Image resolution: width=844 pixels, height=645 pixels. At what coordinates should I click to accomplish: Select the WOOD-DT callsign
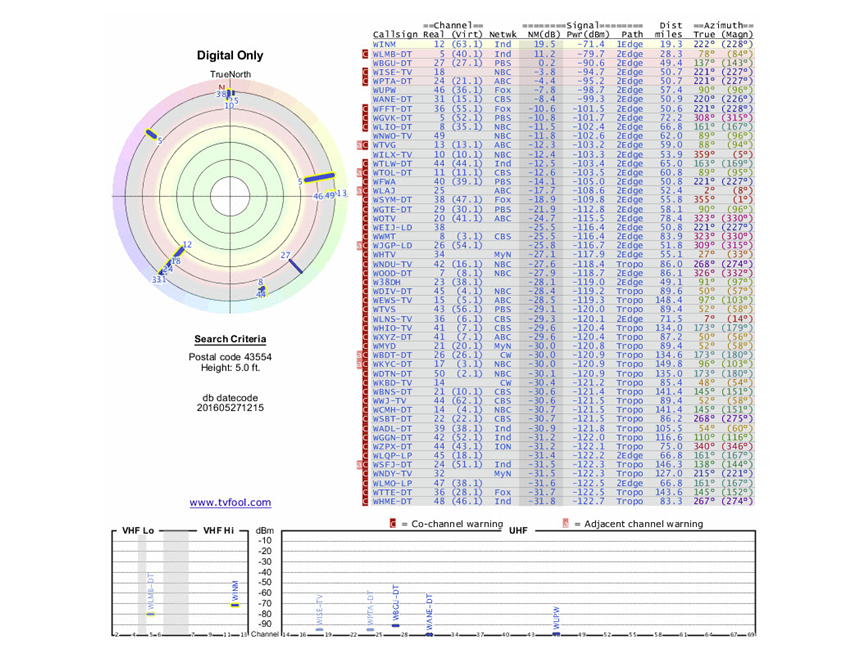click(392, 274)
